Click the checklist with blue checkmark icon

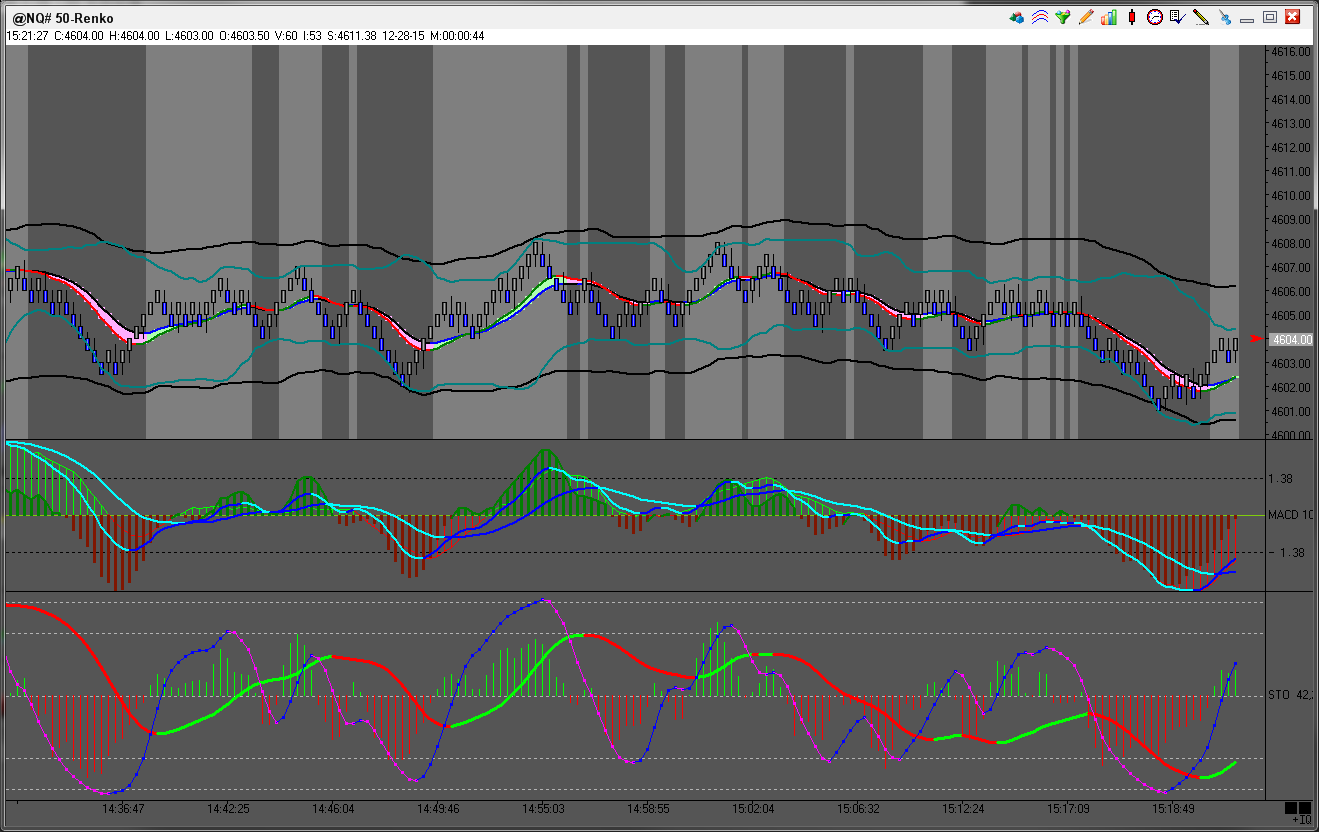tap(1178, 17)
